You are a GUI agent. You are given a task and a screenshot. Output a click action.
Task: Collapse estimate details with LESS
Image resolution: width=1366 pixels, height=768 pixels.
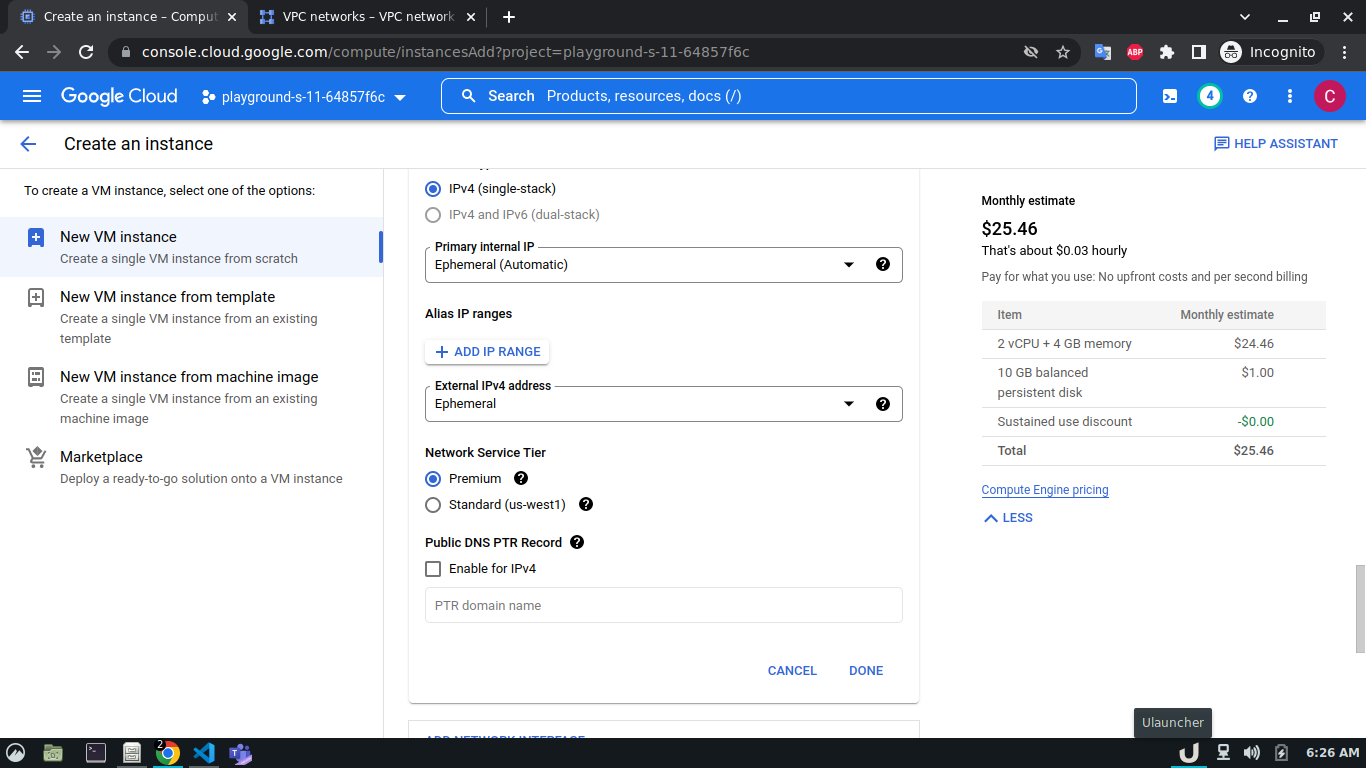(x=1008, y=518)
